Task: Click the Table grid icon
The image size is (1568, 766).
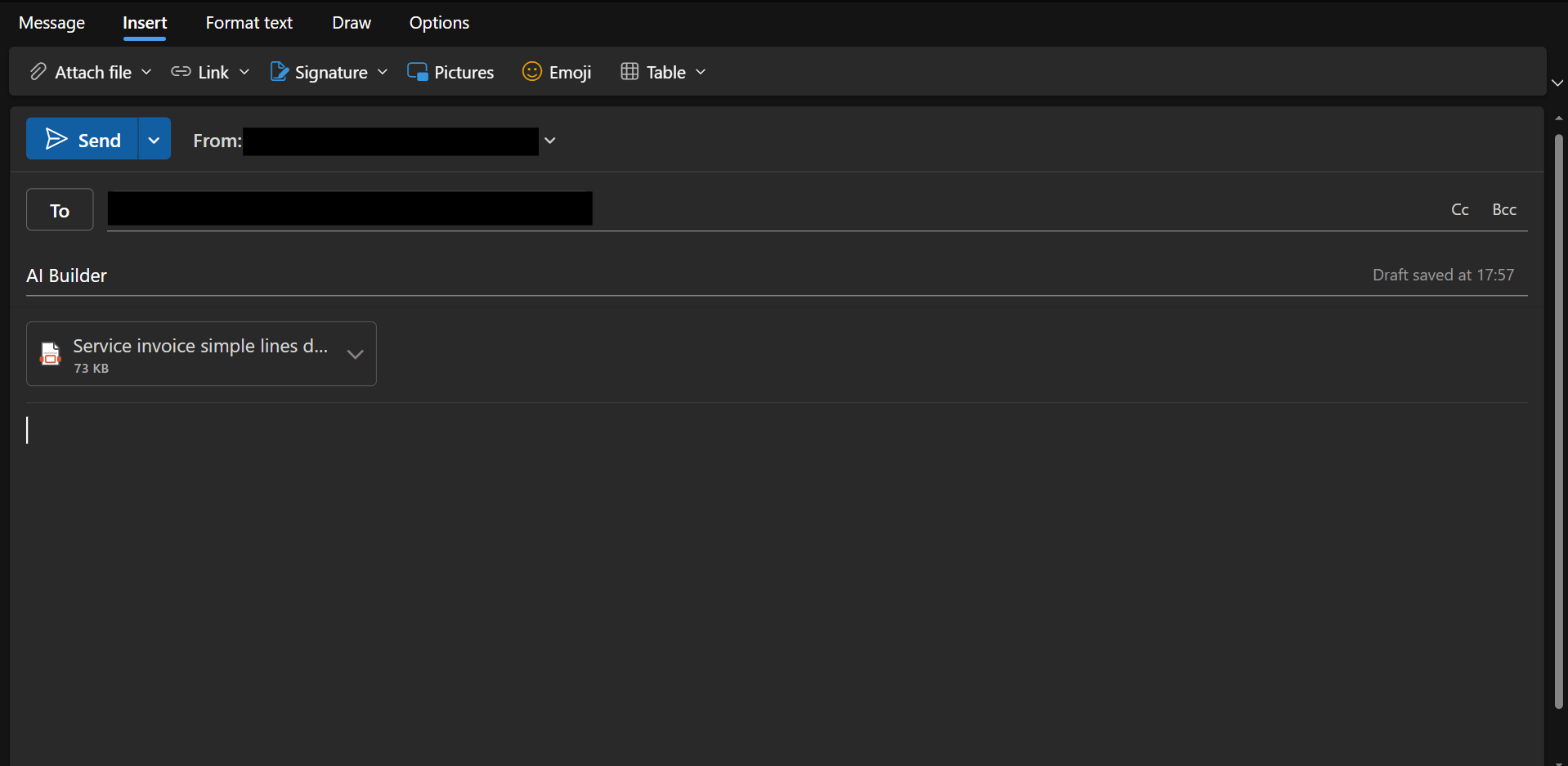Action: pyautogui.click(x=629, y=72)
